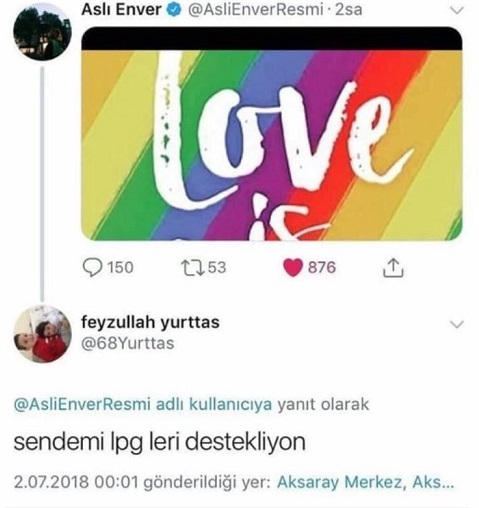Click the reply speech bubble icon
This screenshot has width=479, height=508.
(x=92, y=268)
